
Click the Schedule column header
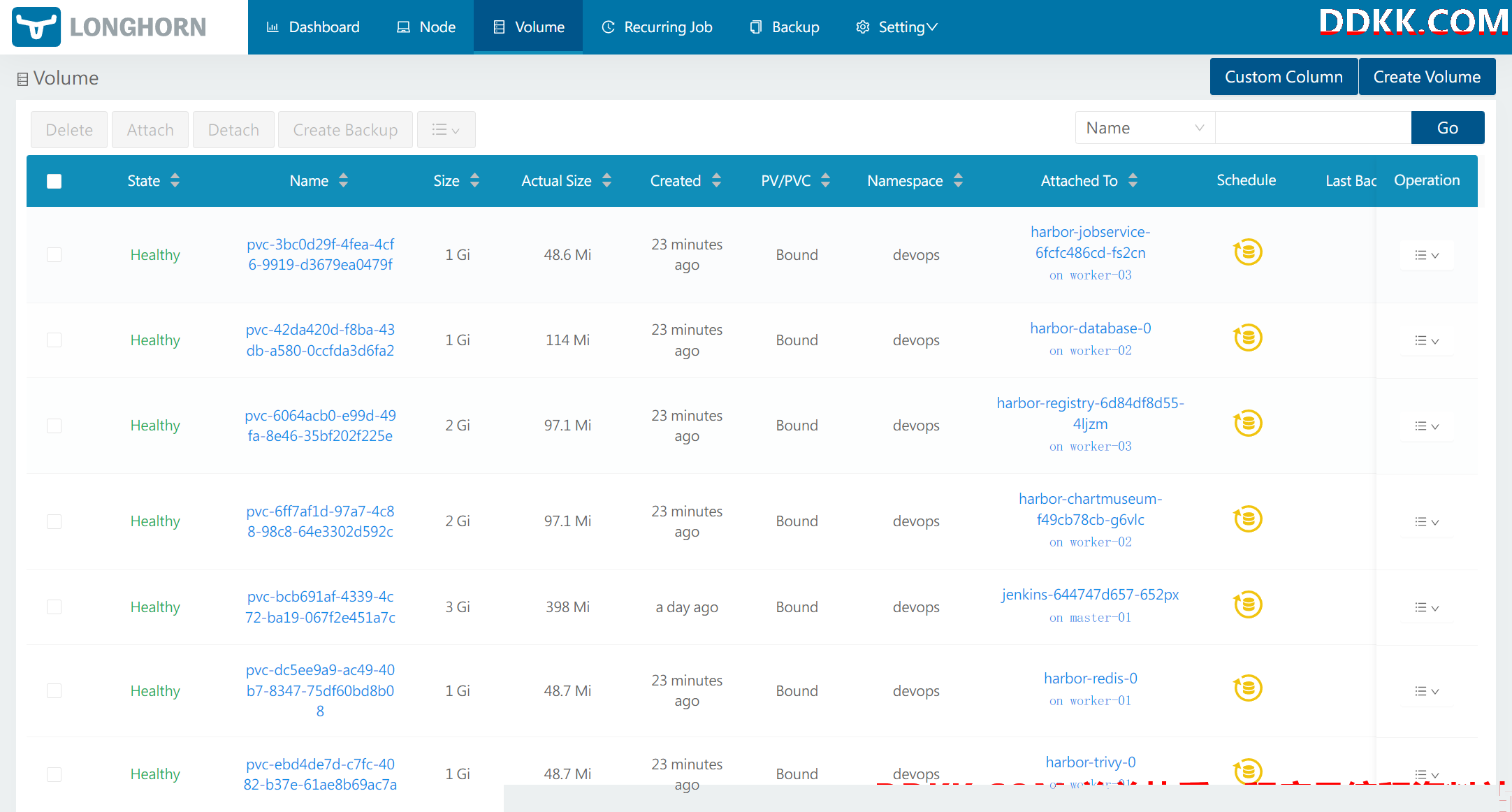coord(1246,180)
